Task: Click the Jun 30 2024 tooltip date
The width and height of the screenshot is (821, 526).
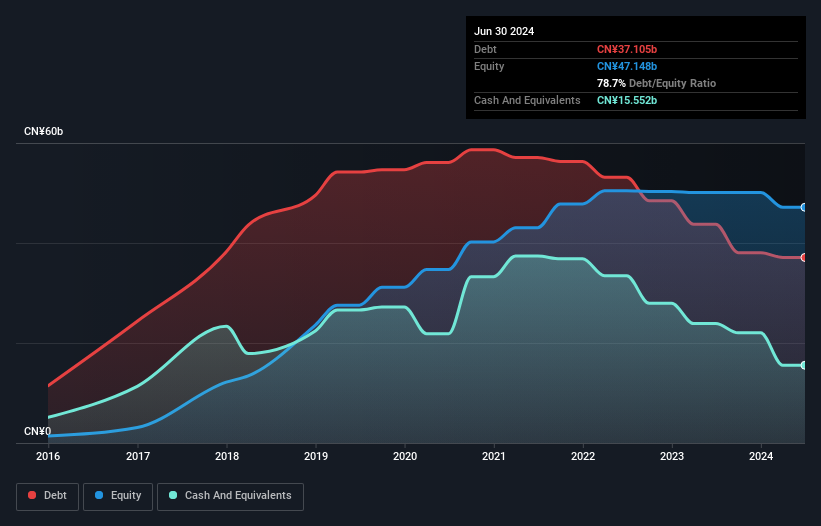Action: [x=504, y=31]
